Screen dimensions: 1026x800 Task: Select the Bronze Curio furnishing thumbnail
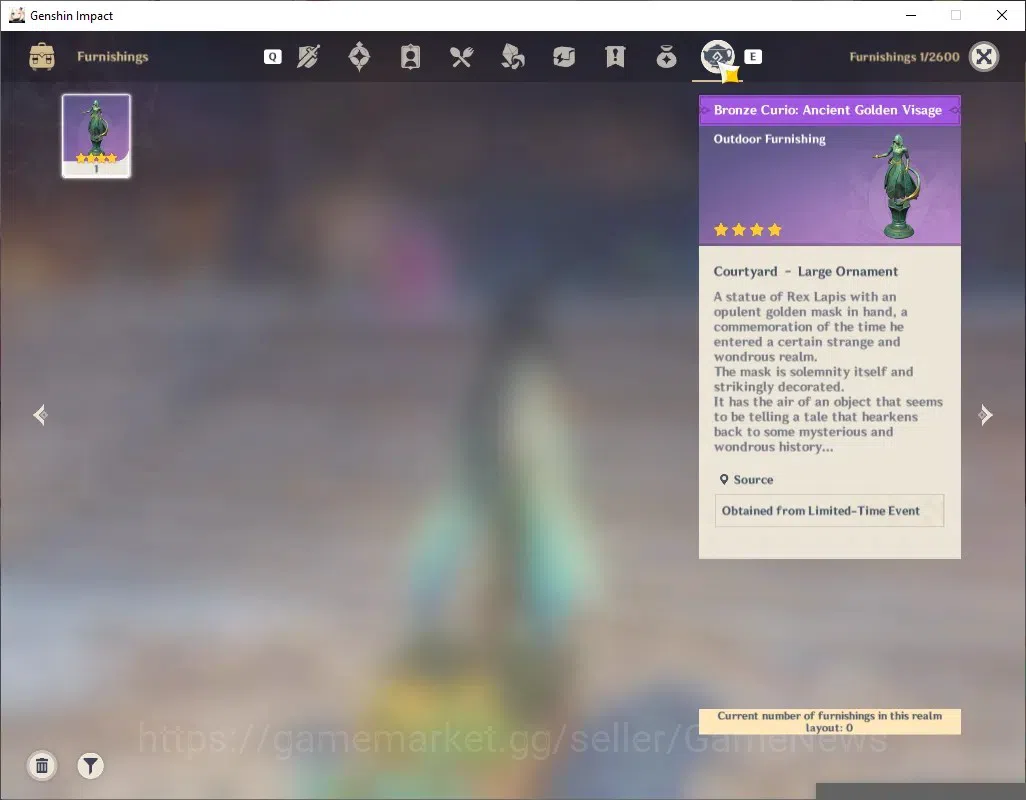tap(96, 135)
